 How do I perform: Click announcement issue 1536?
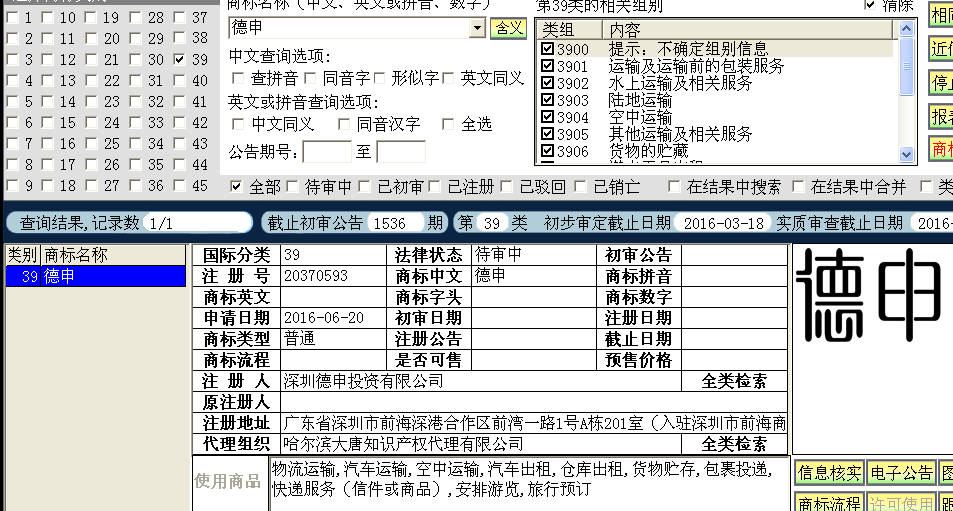395,223
